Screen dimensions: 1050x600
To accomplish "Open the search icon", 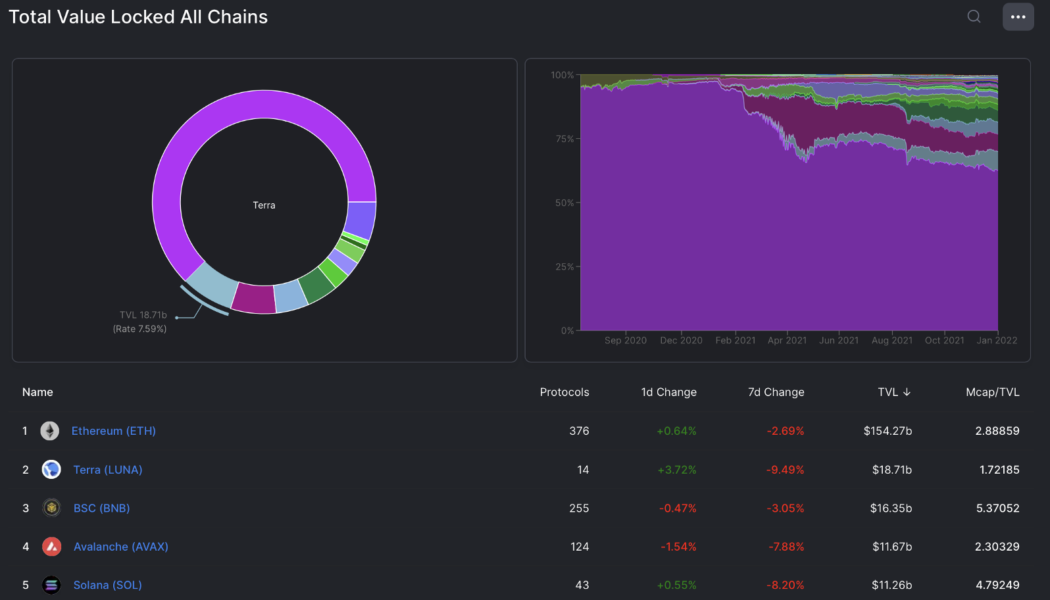I will 973,16.
